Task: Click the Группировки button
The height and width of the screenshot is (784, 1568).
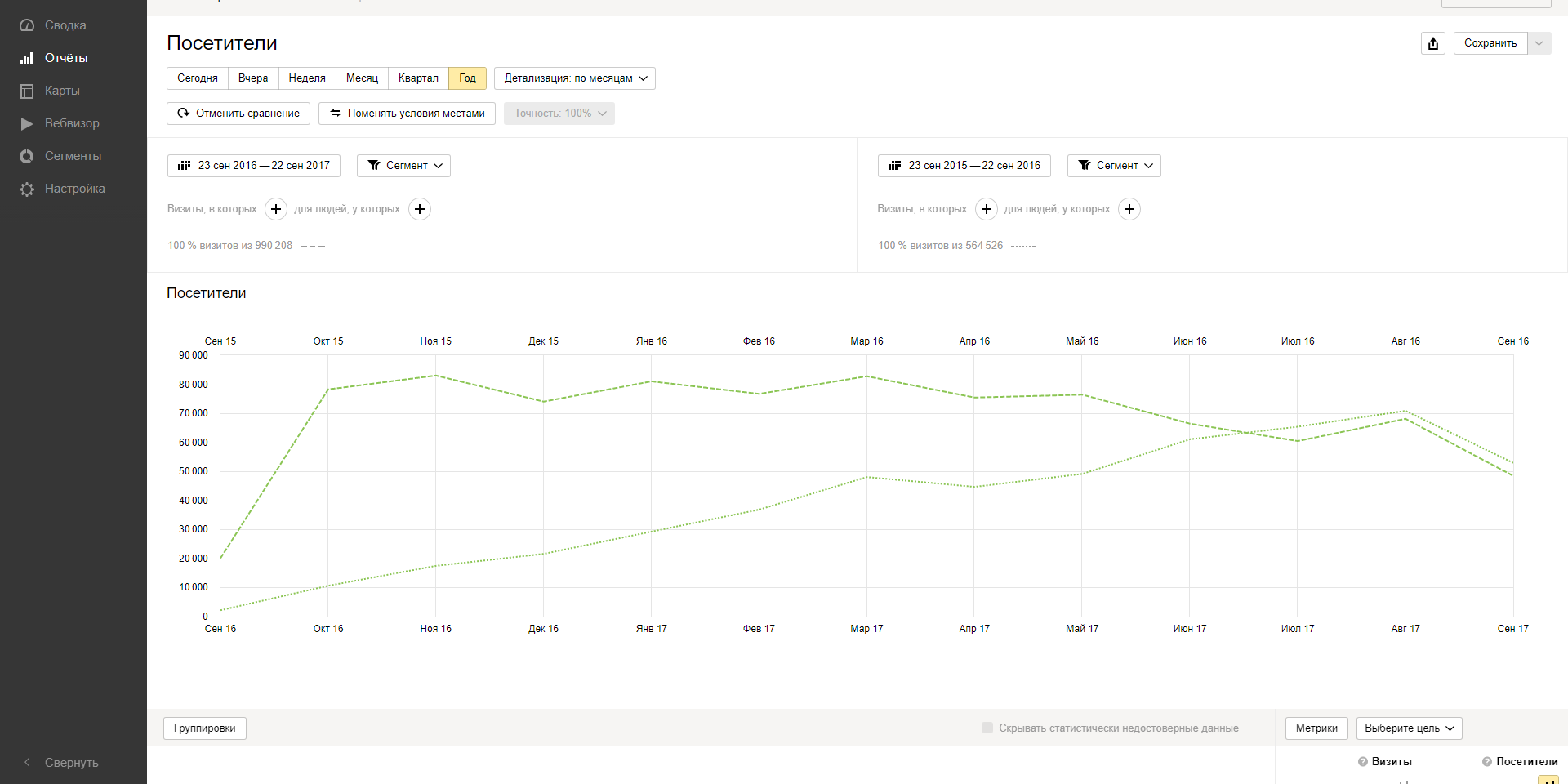Action: (x=205, y=728)
